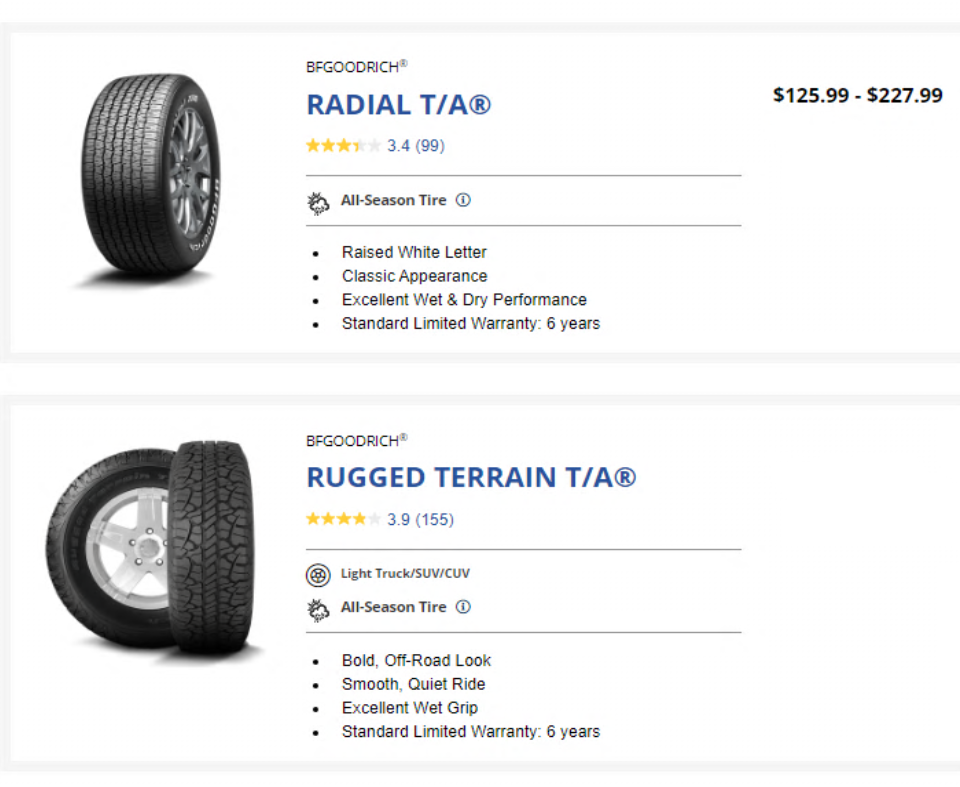Click the star rating for Rugged Terrain T/A

pos(343,519)
